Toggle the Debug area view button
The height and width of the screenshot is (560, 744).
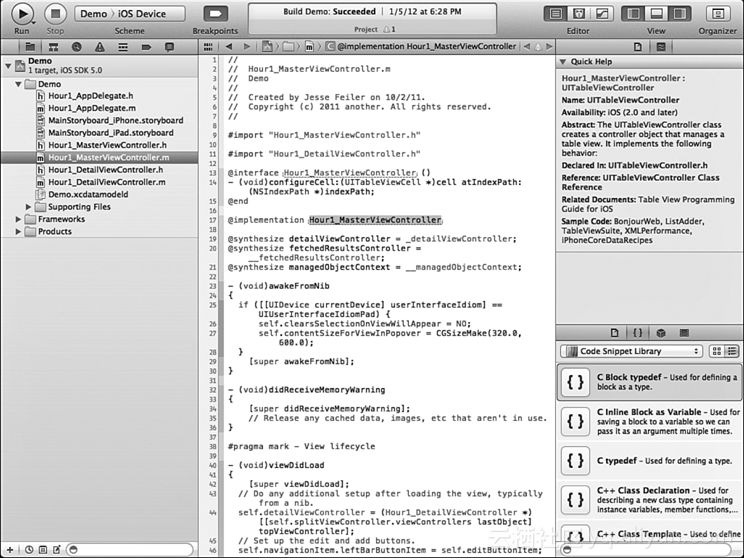click(656, 14)
